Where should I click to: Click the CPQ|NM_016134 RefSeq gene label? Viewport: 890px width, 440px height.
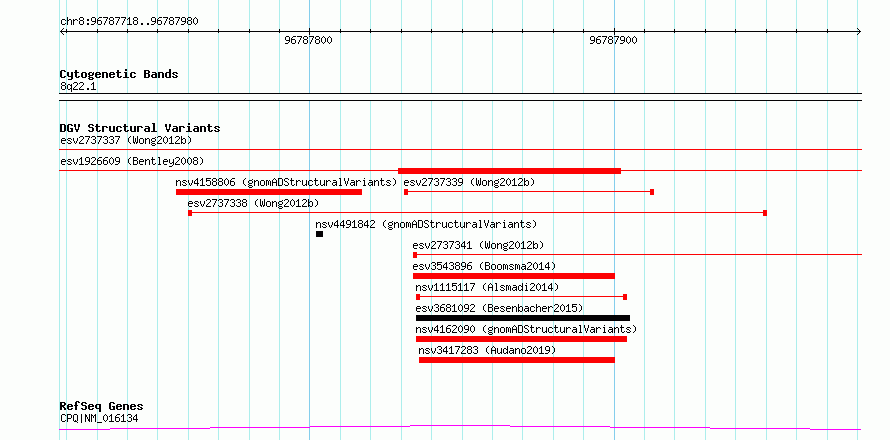pyautogui.click(x=99, y=419)
